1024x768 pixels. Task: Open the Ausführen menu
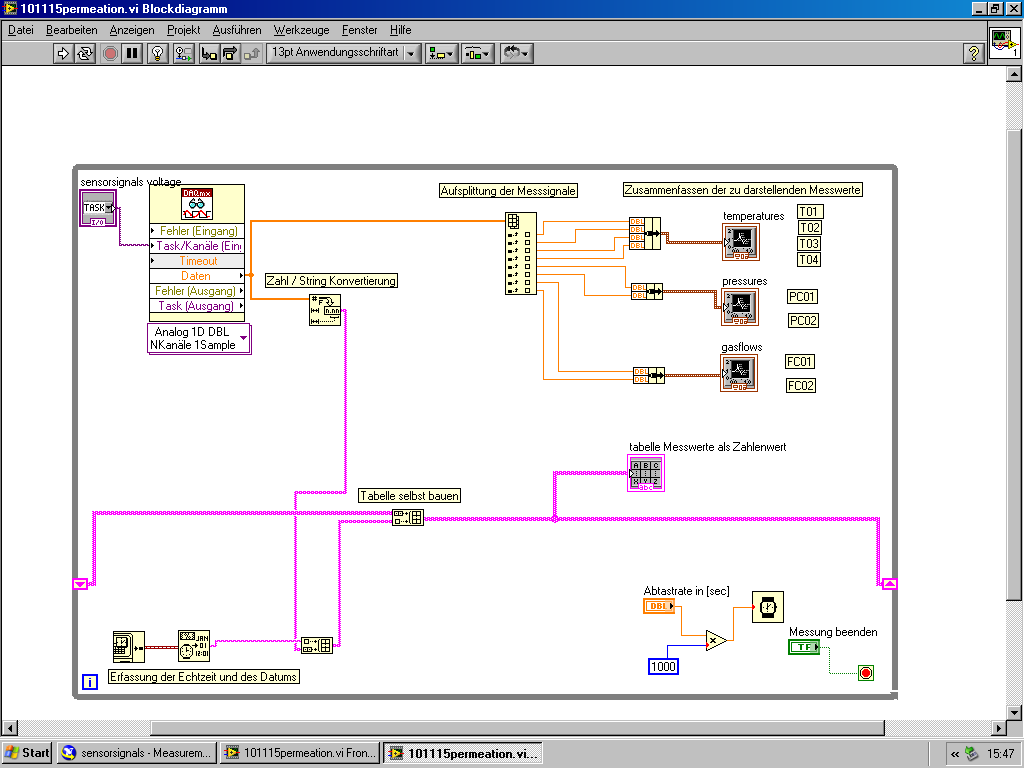click(237, 30)
